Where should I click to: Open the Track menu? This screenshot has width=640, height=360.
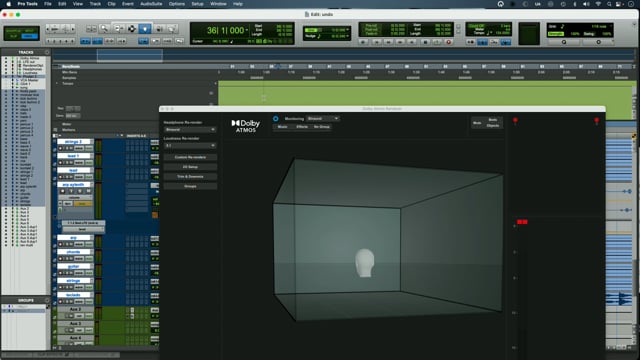pyautogui.click(x=95, y=4)
